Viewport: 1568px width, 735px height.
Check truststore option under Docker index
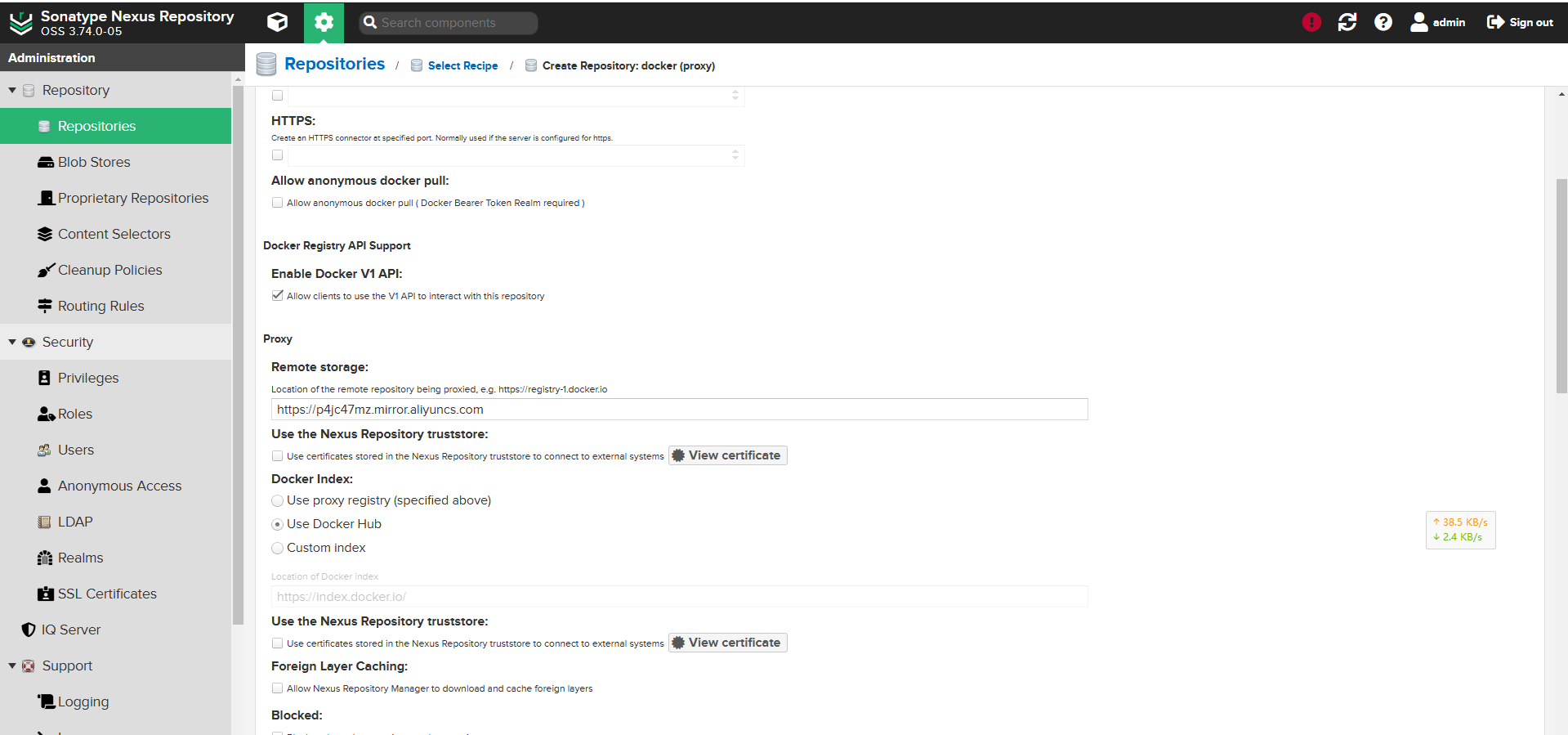tap(278, 643)
